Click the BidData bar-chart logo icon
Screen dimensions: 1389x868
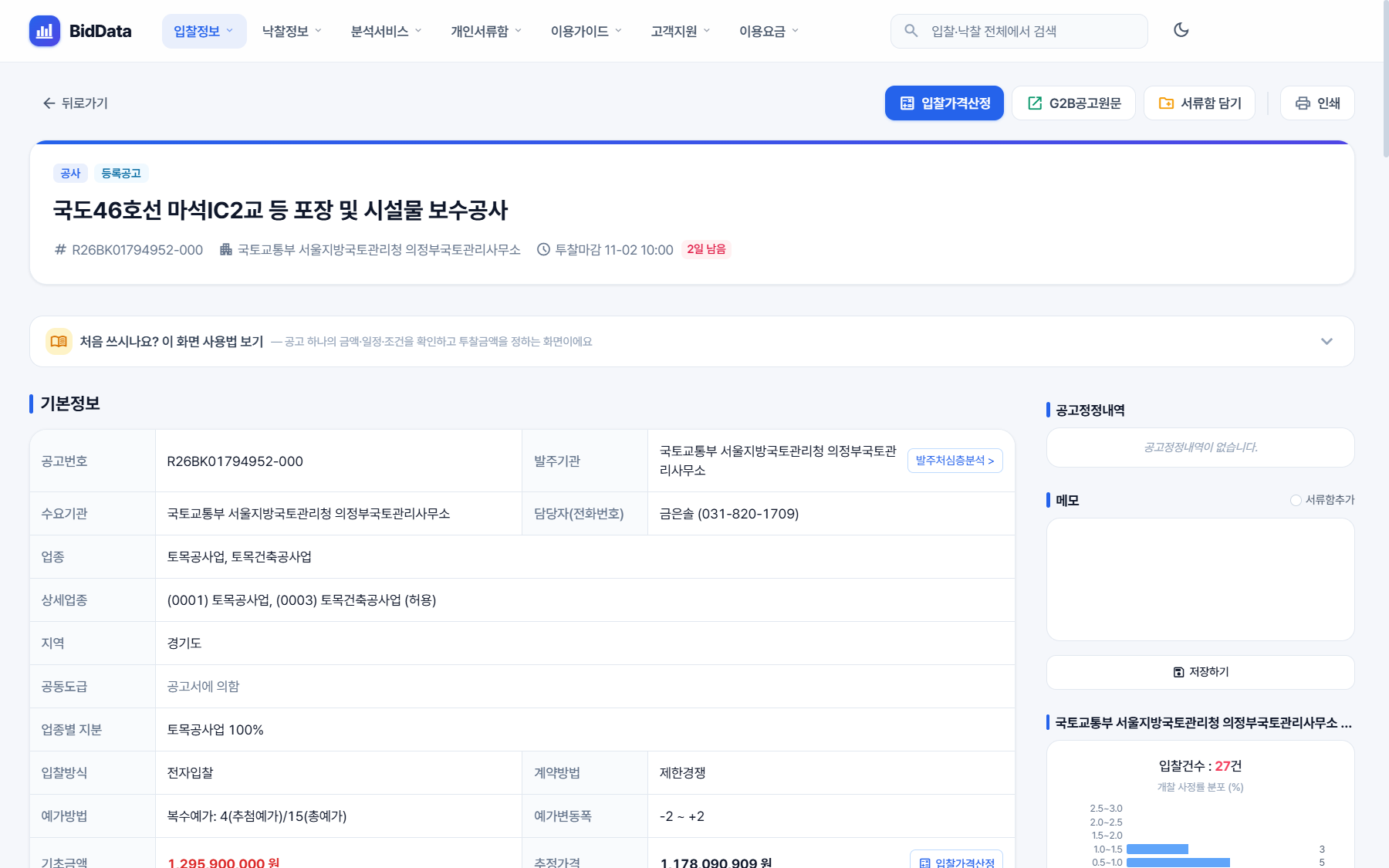[45, 31]
